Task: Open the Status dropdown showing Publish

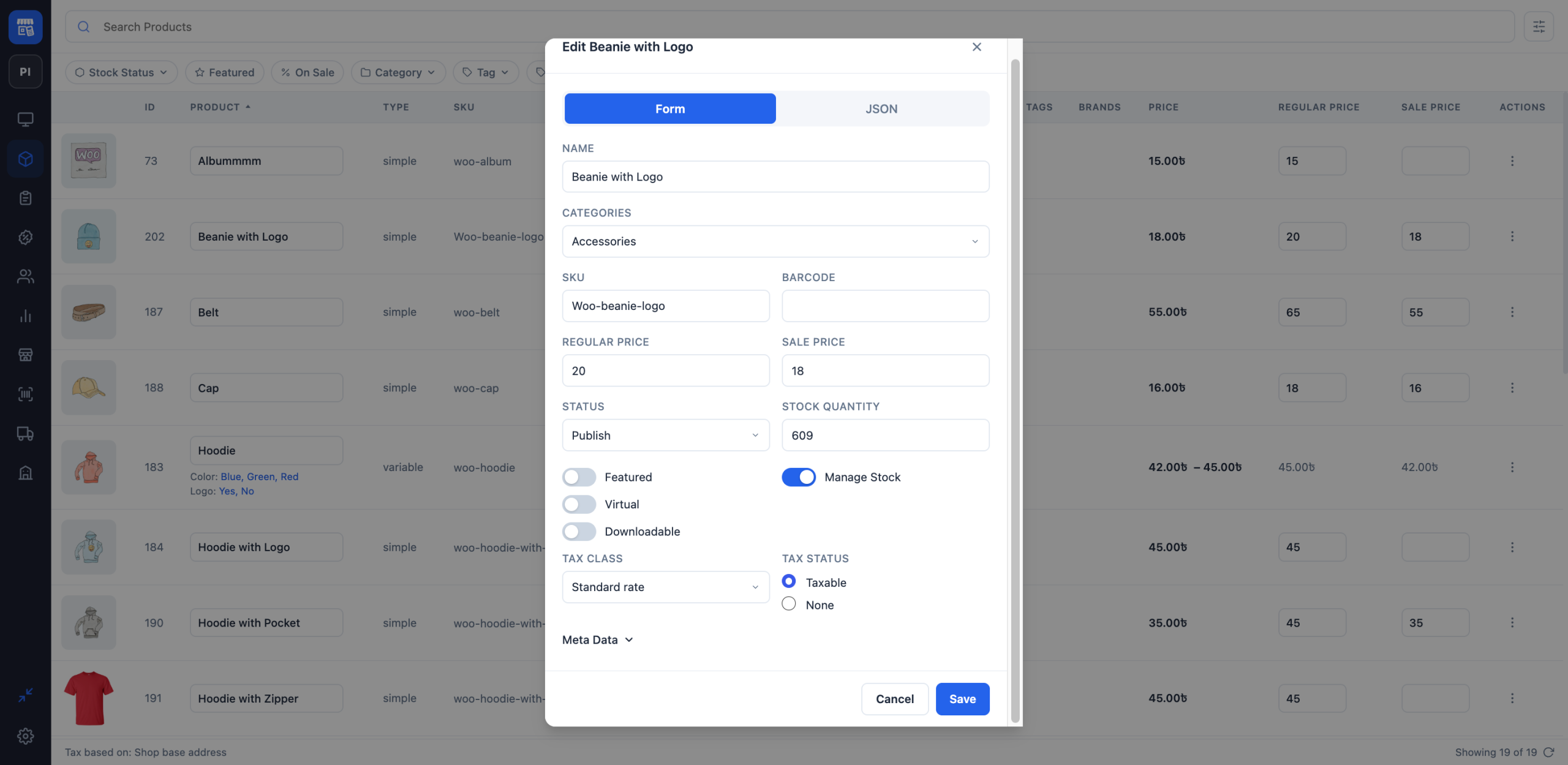Action: click(666, 435)
